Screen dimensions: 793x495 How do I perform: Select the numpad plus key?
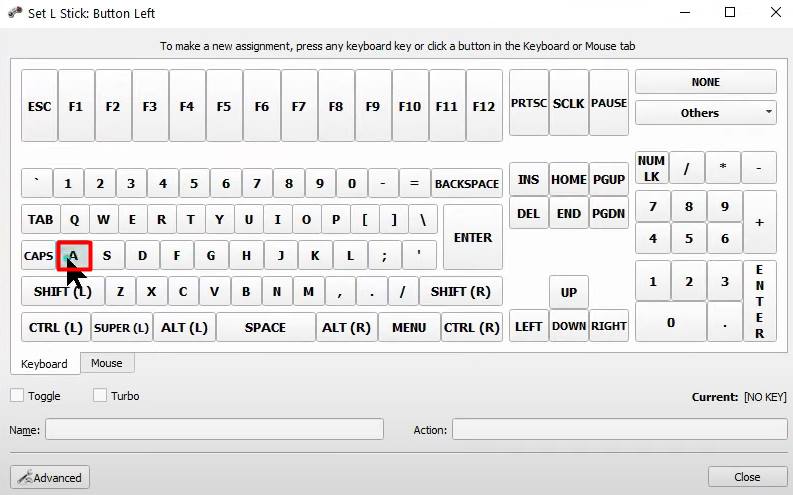759,222
